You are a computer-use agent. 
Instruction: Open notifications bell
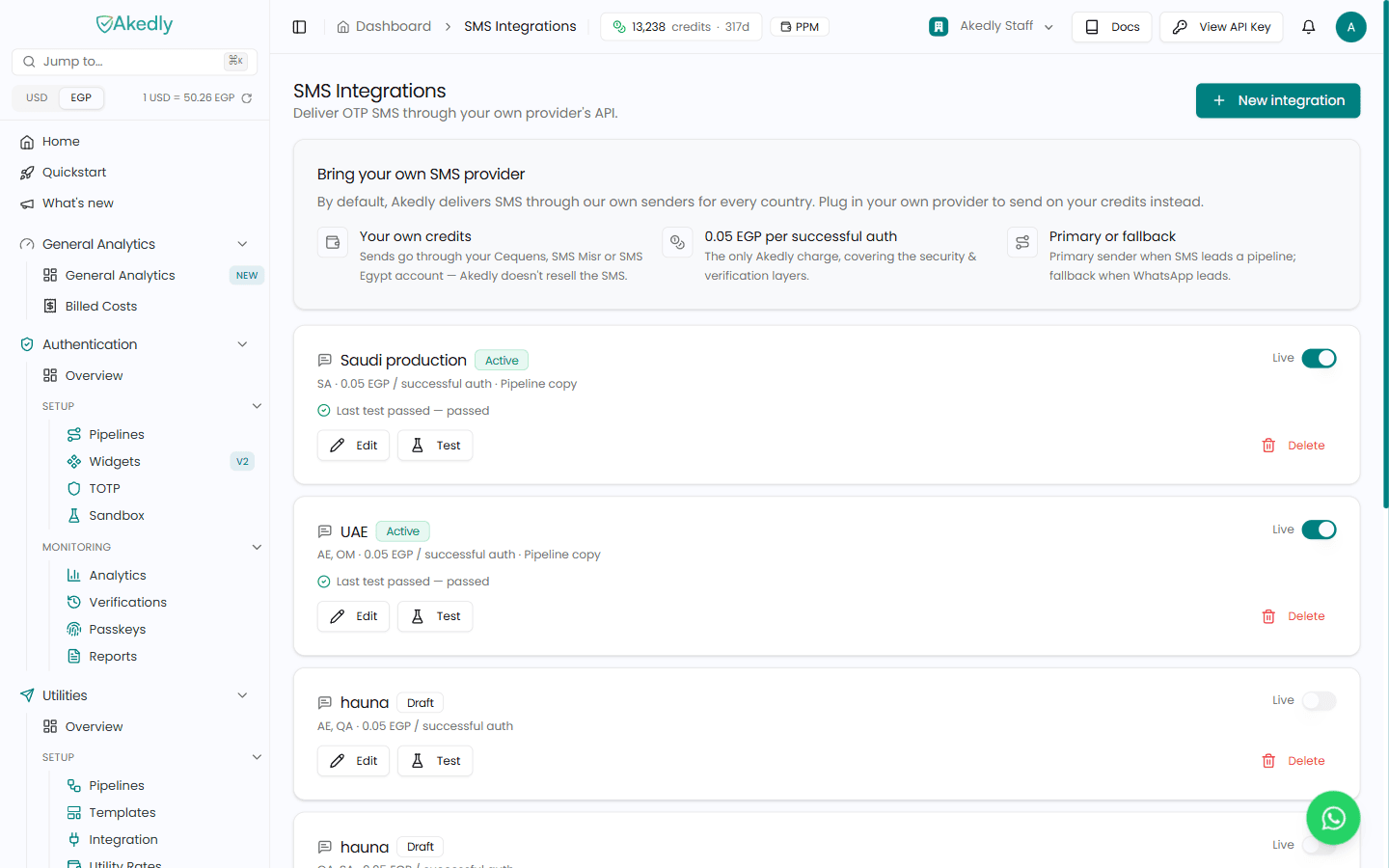(1308, 27)
